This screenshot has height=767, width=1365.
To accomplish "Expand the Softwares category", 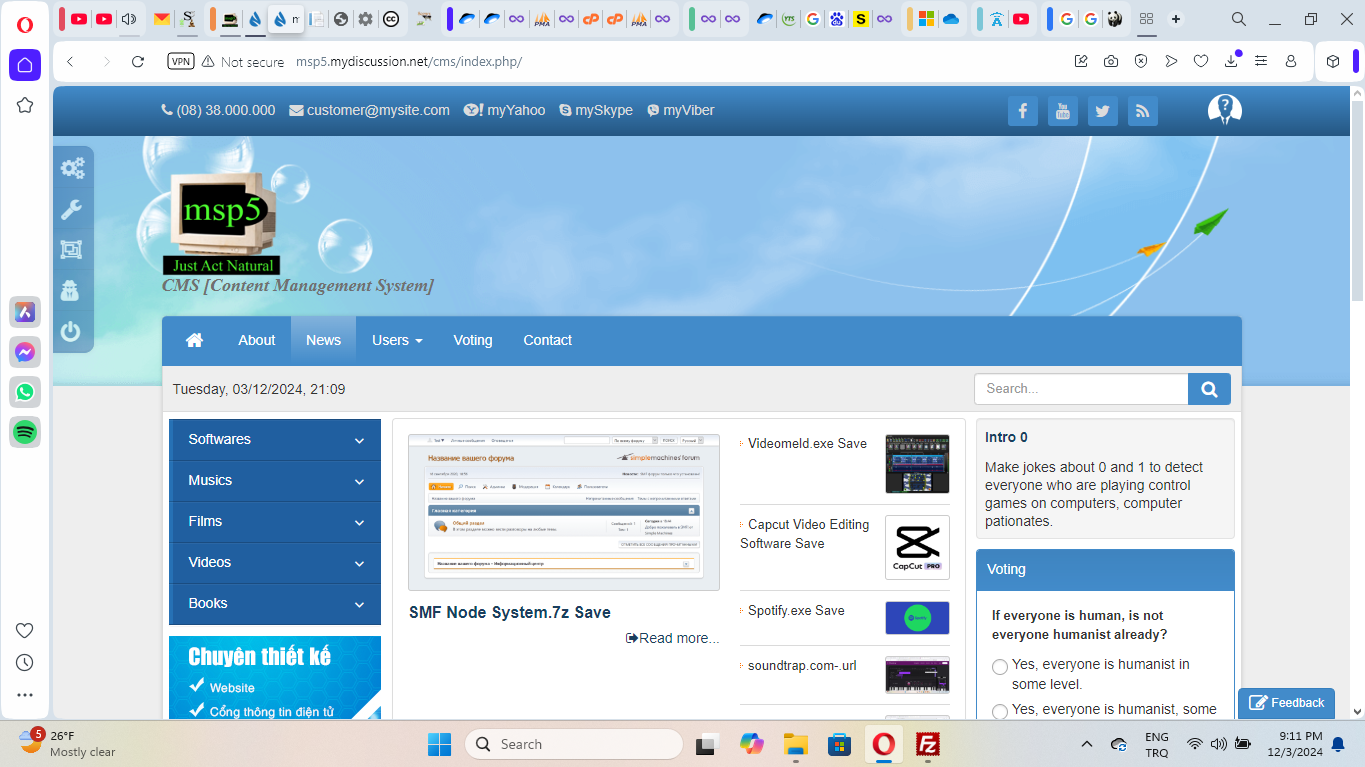I will coord(359,441).
